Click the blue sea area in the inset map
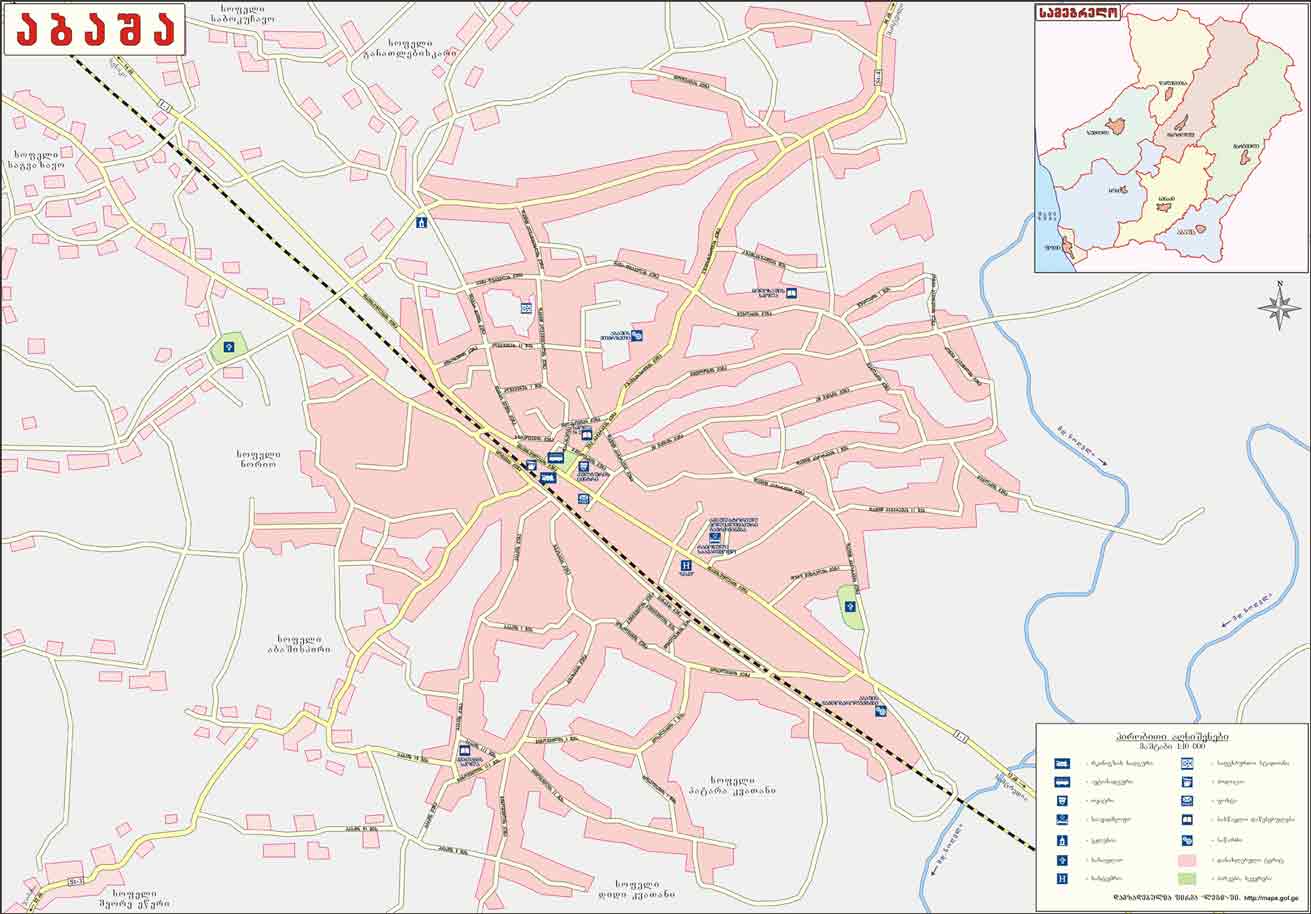The height and width of the screenshot is (914, 1311). (1045, 220)
